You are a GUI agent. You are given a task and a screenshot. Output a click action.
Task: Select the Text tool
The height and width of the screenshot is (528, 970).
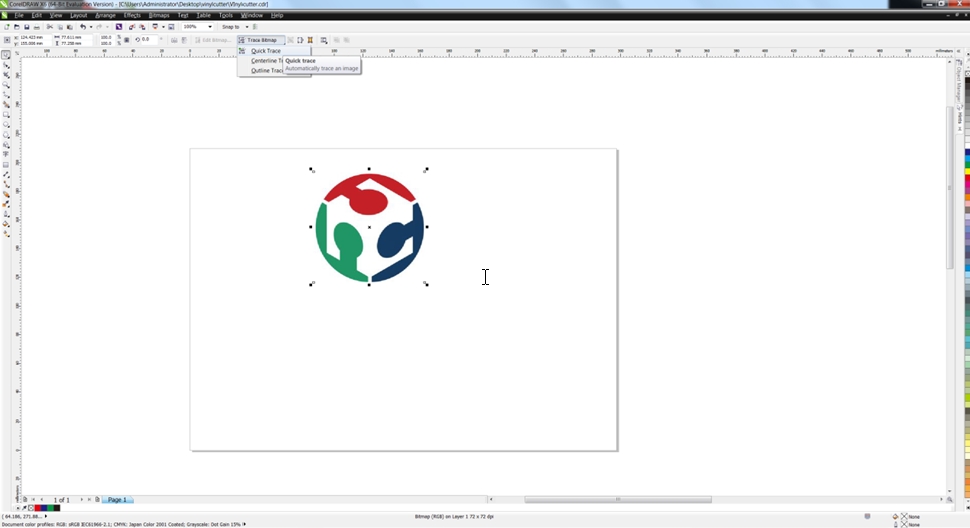point(6,154)
